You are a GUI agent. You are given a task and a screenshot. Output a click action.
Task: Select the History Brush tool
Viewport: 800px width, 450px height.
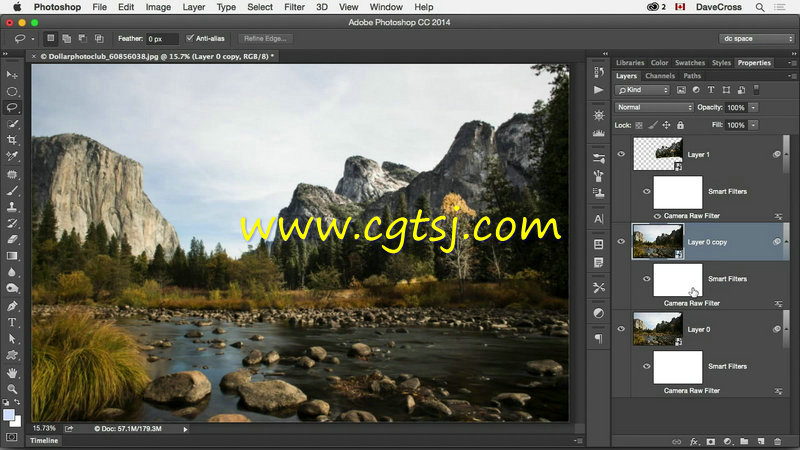12,223
